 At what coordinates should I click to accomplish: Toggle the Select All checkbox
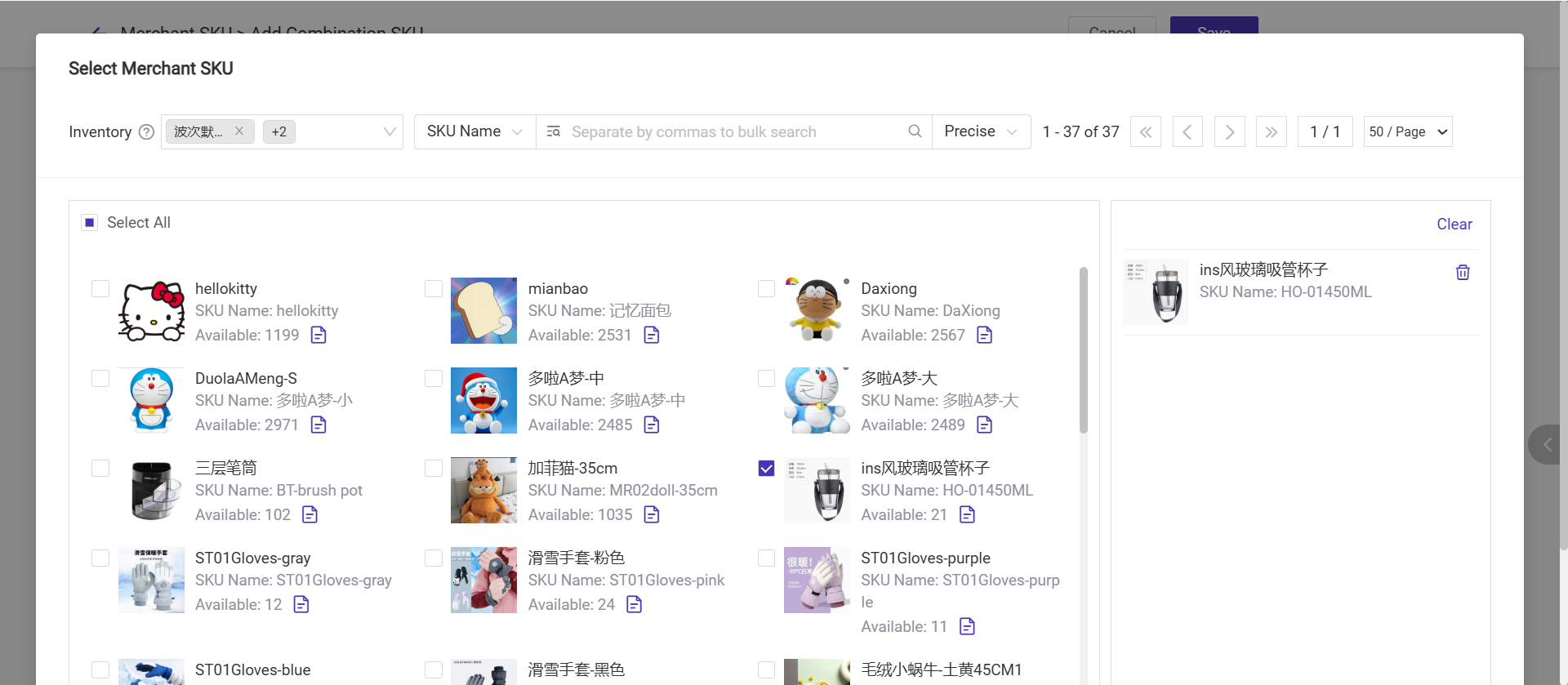[90, 223]
